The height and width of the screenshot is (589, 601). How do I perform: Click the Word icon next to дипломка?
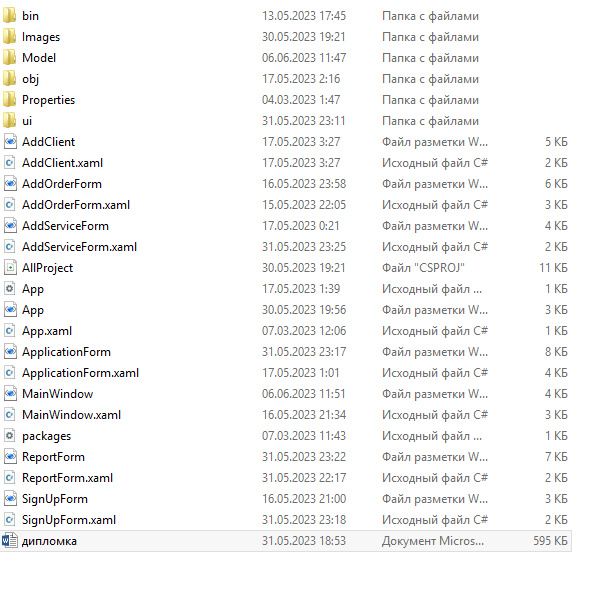click(x=10, y=541)
